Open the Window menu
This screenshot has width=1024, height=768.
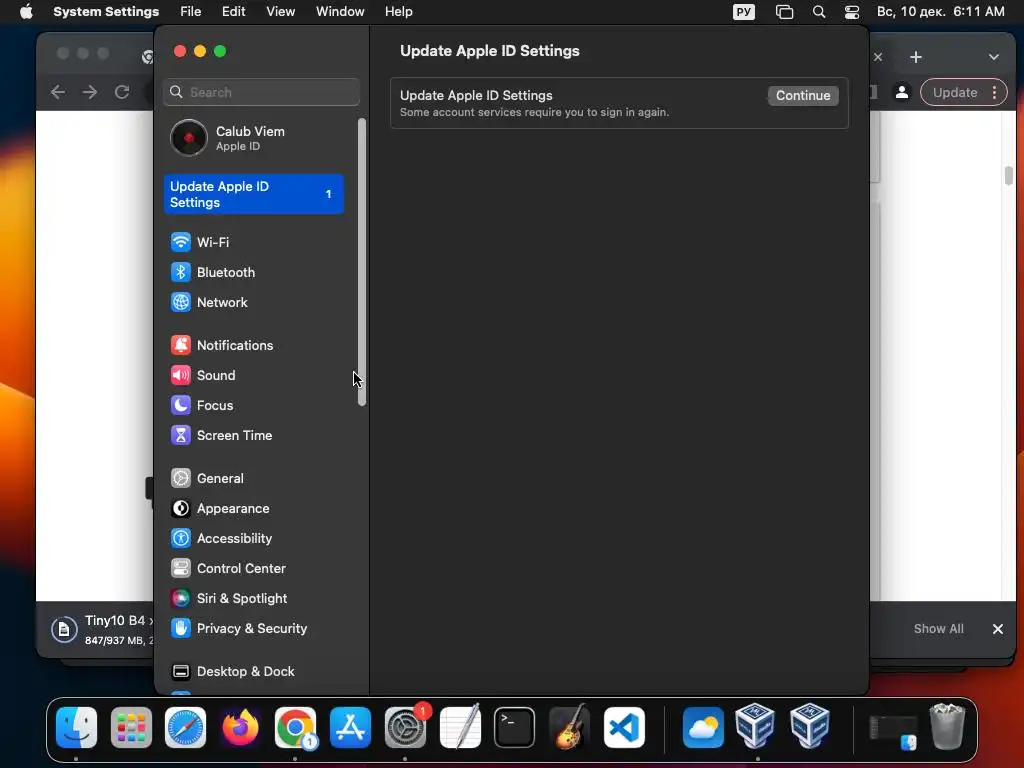[x=340, y=12]
